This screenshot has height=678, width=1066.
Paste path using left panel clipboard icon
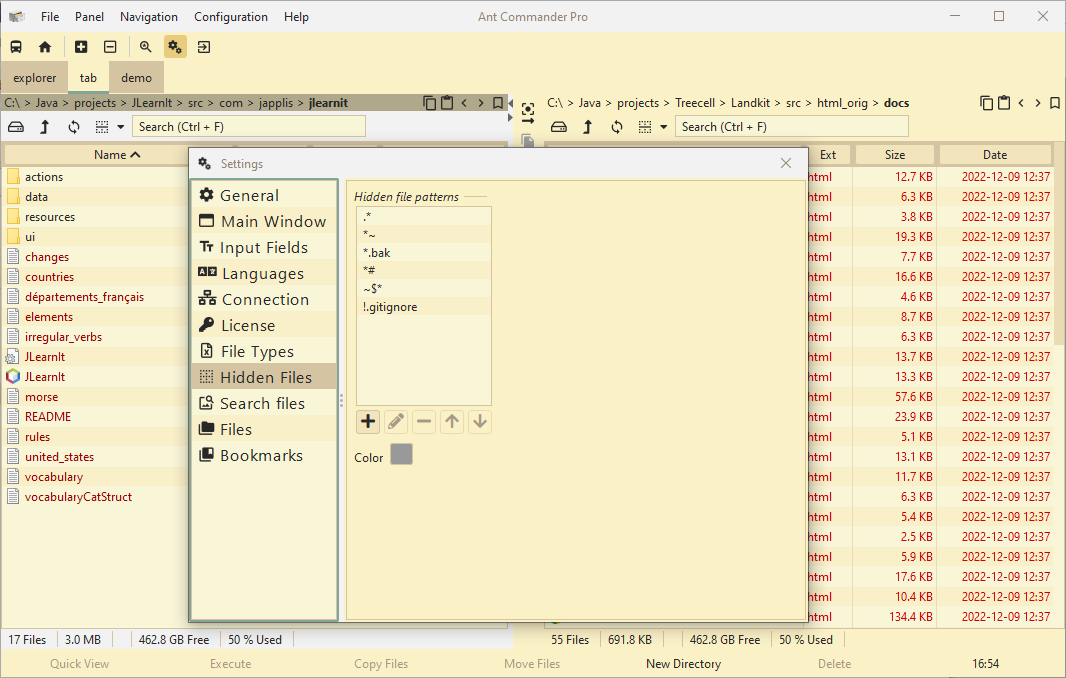447,103
